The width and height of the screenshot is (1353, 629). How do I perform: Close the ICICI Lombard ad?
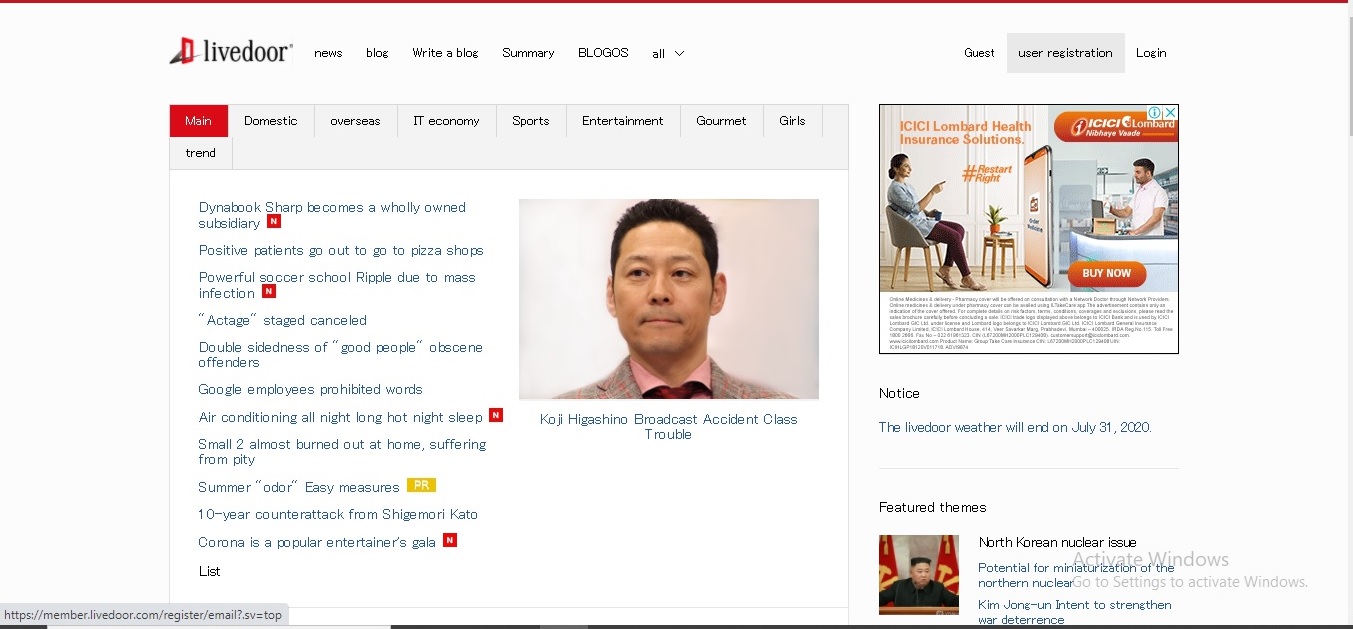pos(1170,112)
